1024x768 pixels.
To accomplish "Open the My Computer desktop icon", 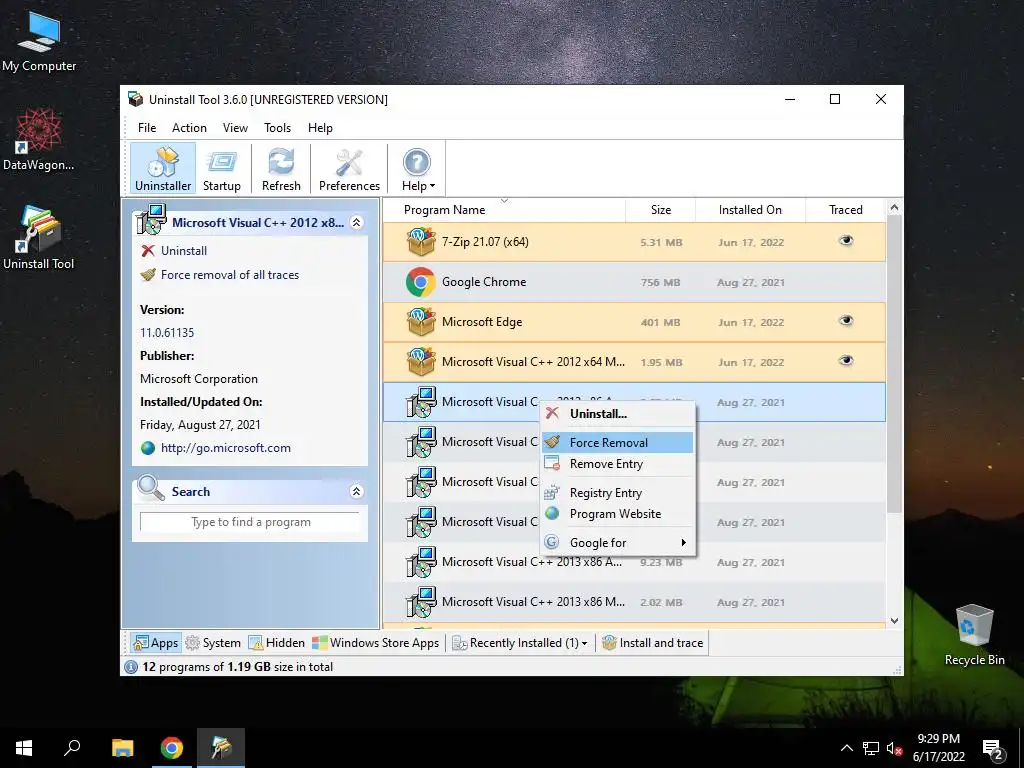I will (39, 41).
